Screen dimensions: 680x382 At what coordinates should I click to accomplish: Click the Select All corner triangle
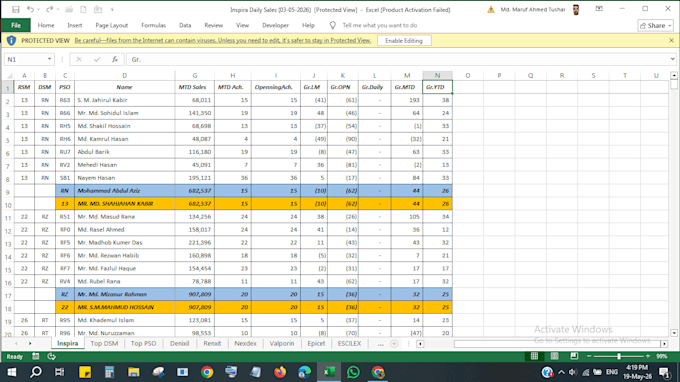click(8, 75)
